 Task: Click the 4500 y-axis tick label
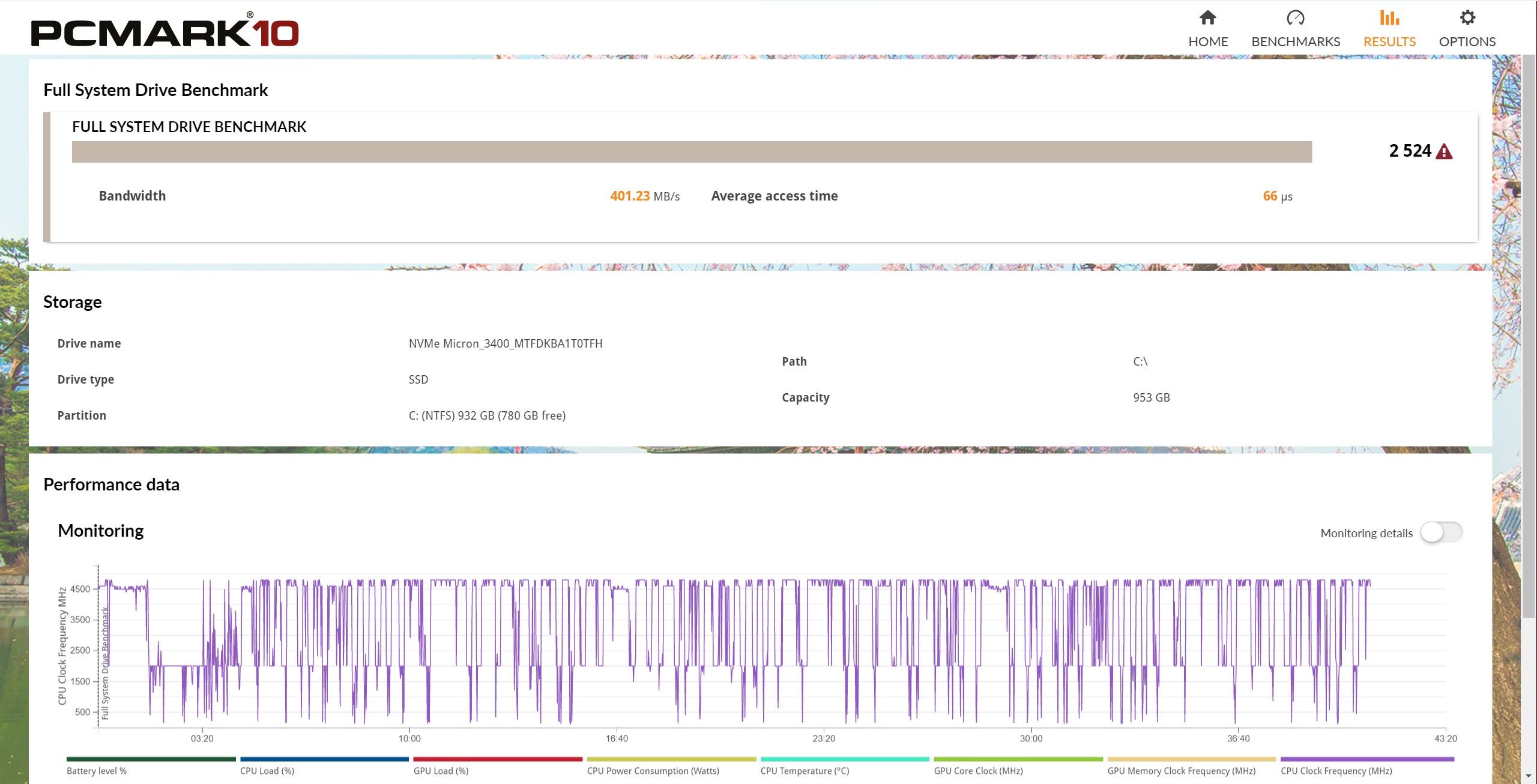80,589
